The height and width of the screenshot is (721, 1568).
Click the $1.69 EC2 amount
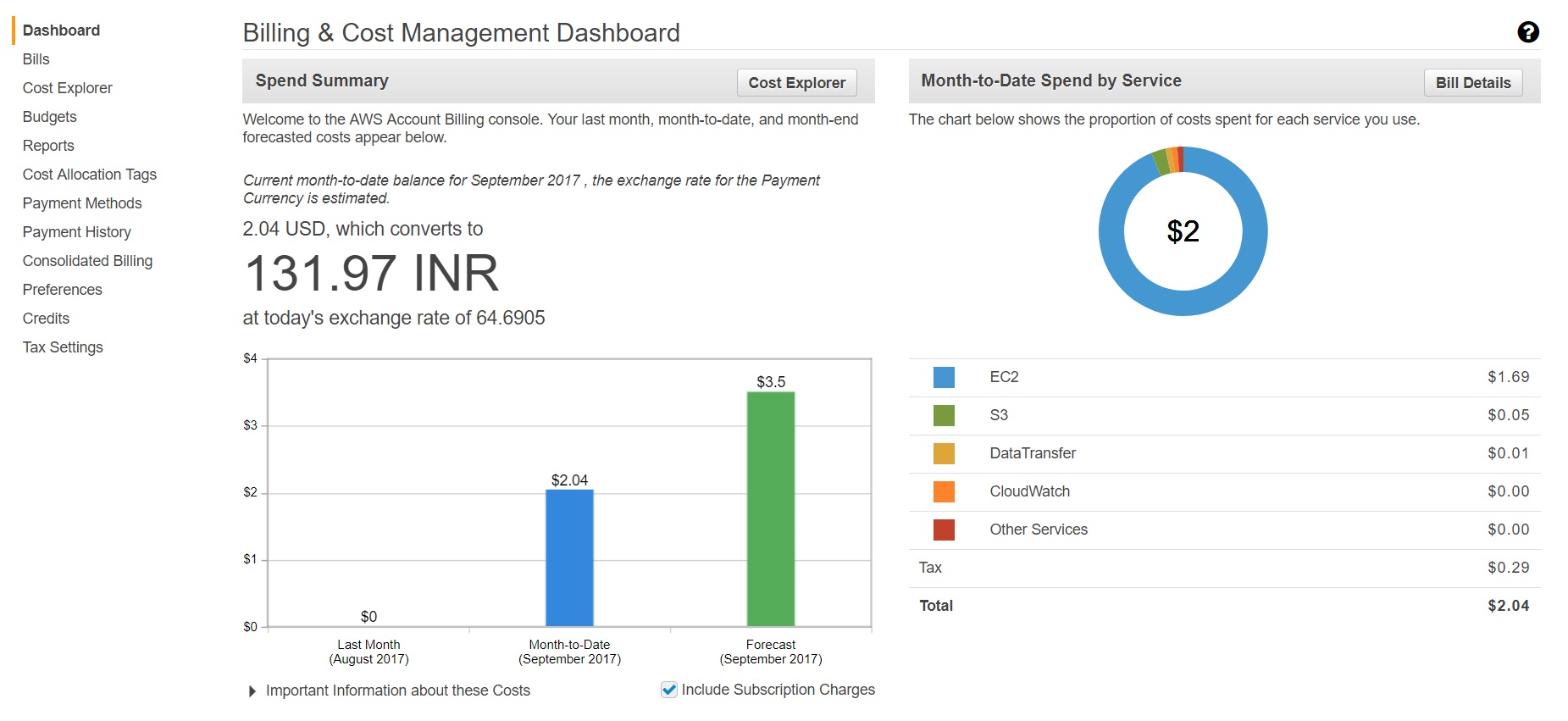tap(1509, 377)
